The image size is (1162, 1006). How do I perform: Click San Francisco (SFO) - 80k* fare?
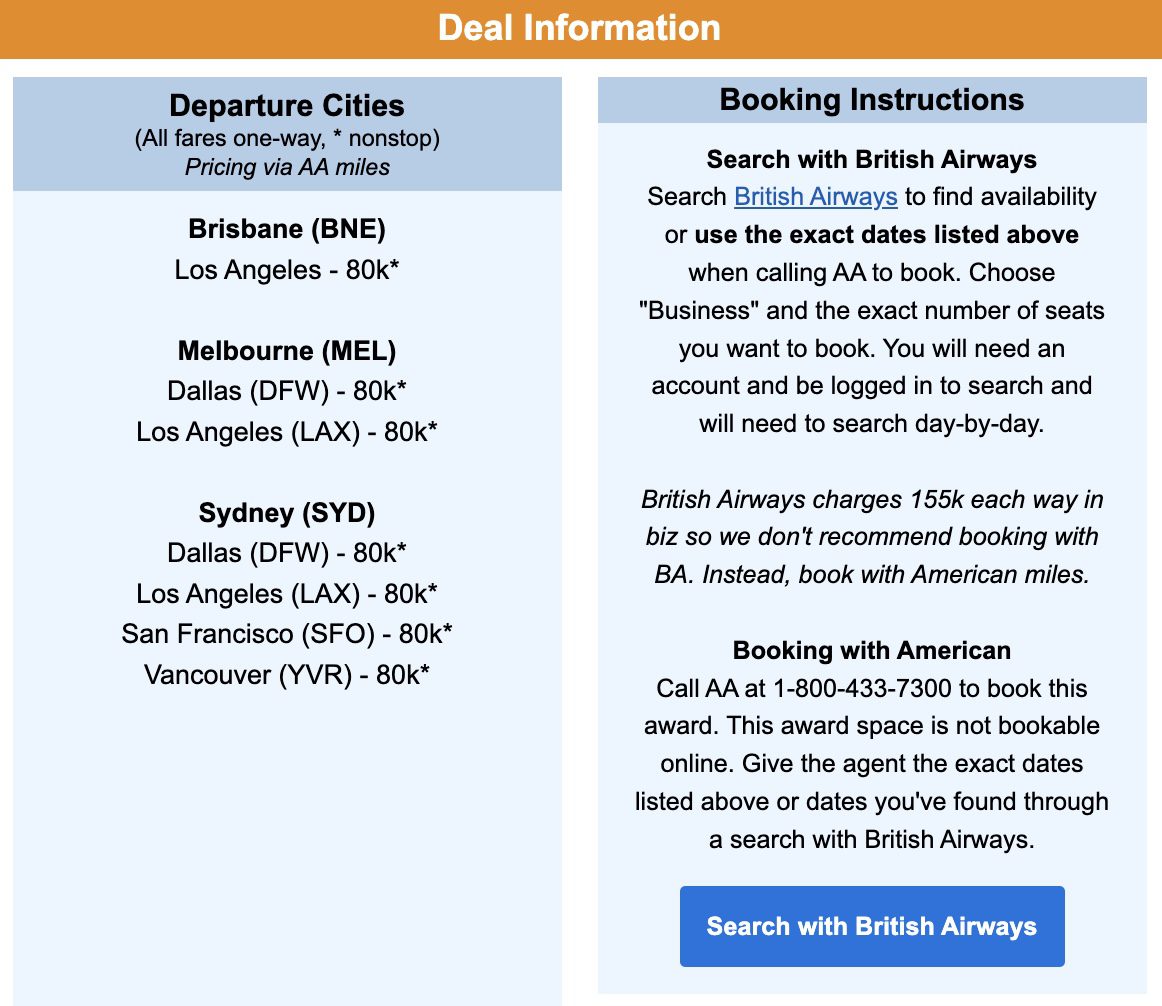287,634
